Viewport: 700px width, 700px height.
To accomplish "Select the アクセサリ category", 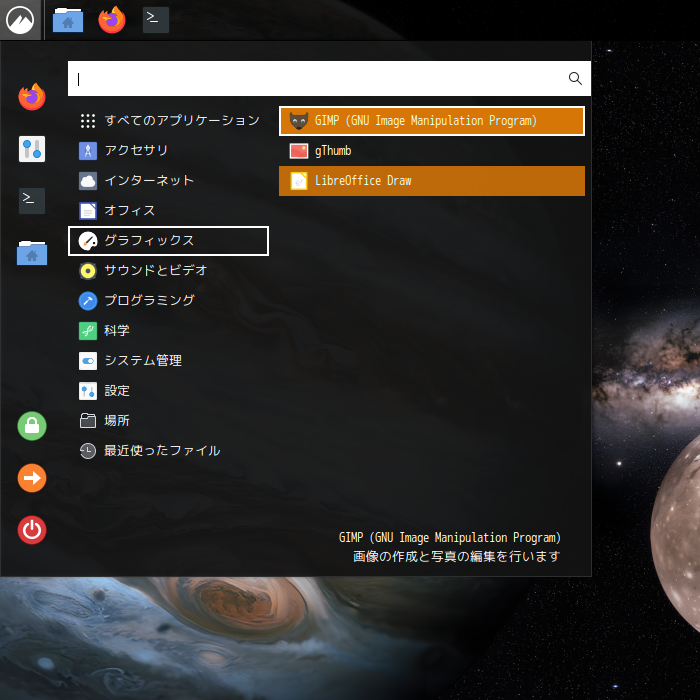I will [168, 150].
